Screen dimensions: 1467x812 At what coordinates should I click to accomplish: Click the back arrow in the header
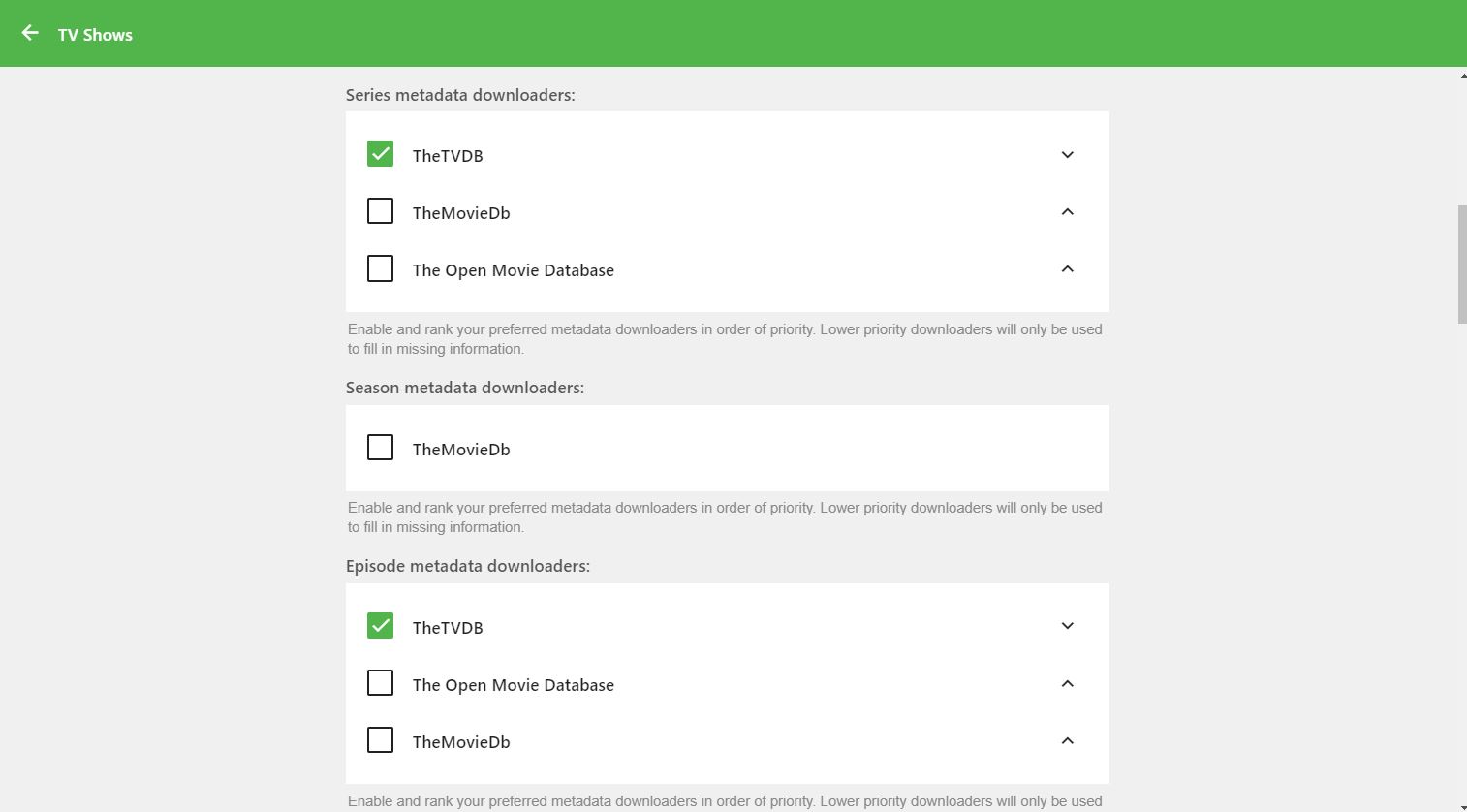coord(30,33)
